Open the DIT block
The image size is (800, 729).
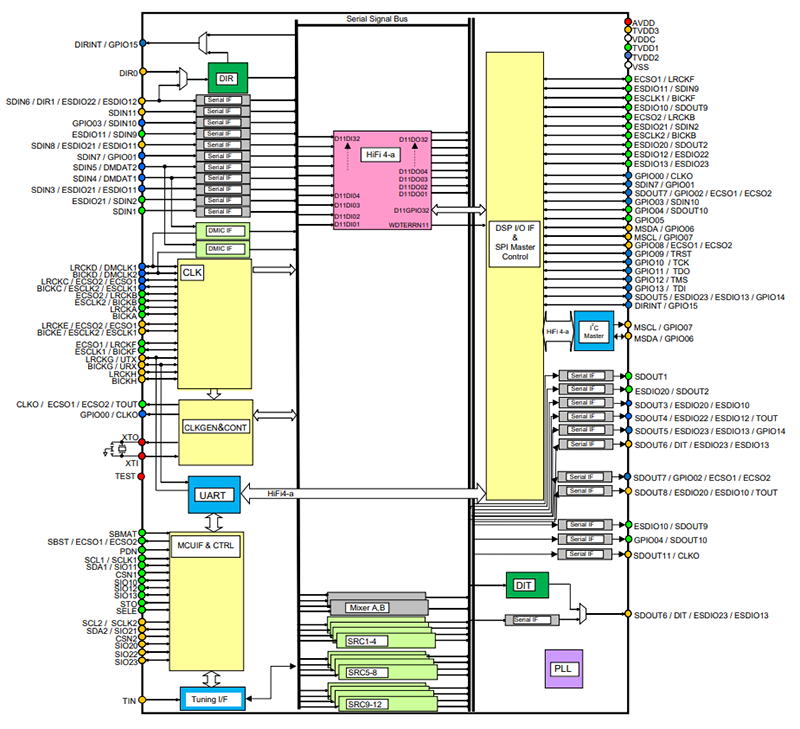(524, 585)
